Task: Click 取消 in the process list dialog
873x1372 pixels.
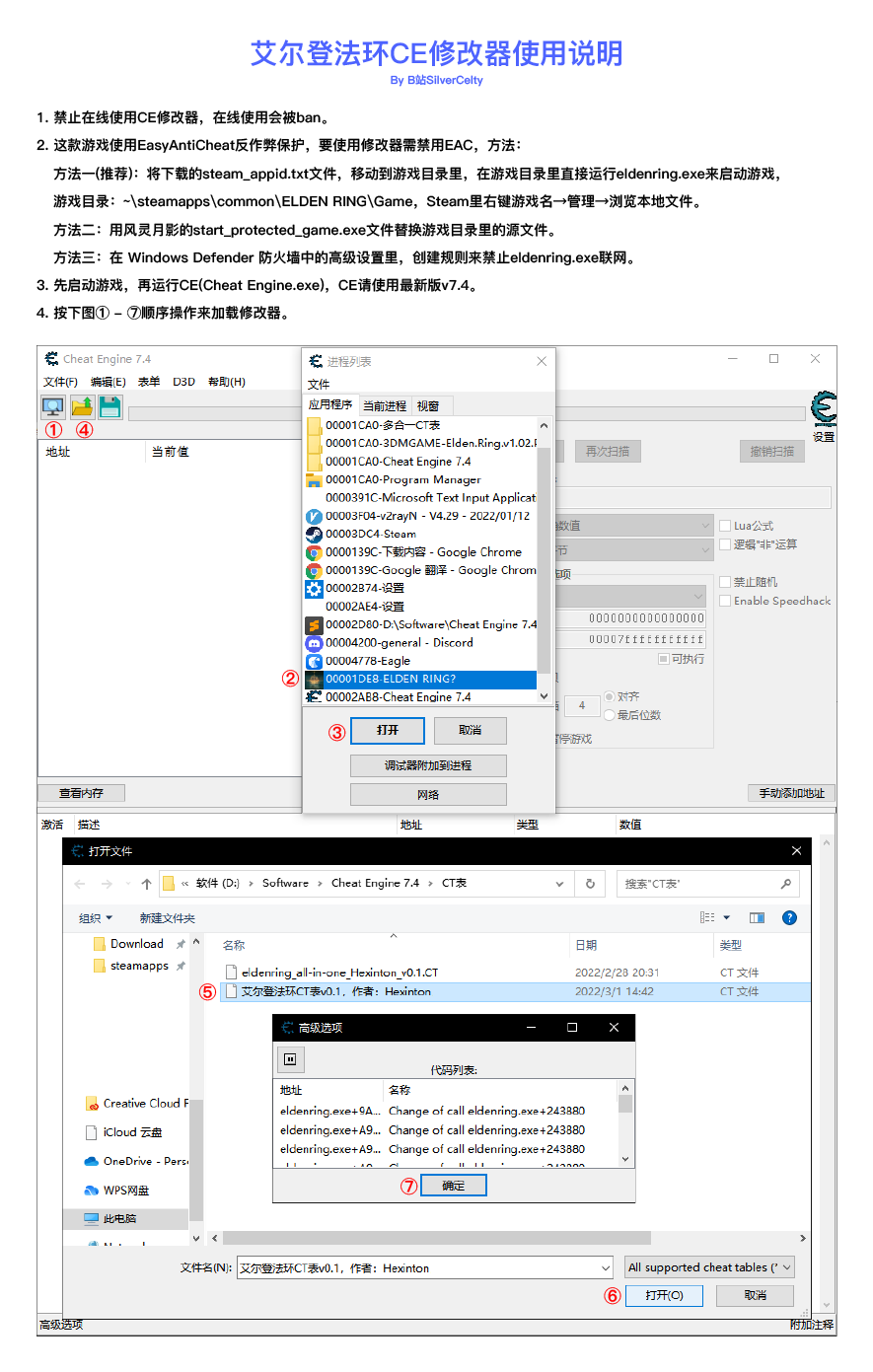Action: tap(471, 730)
